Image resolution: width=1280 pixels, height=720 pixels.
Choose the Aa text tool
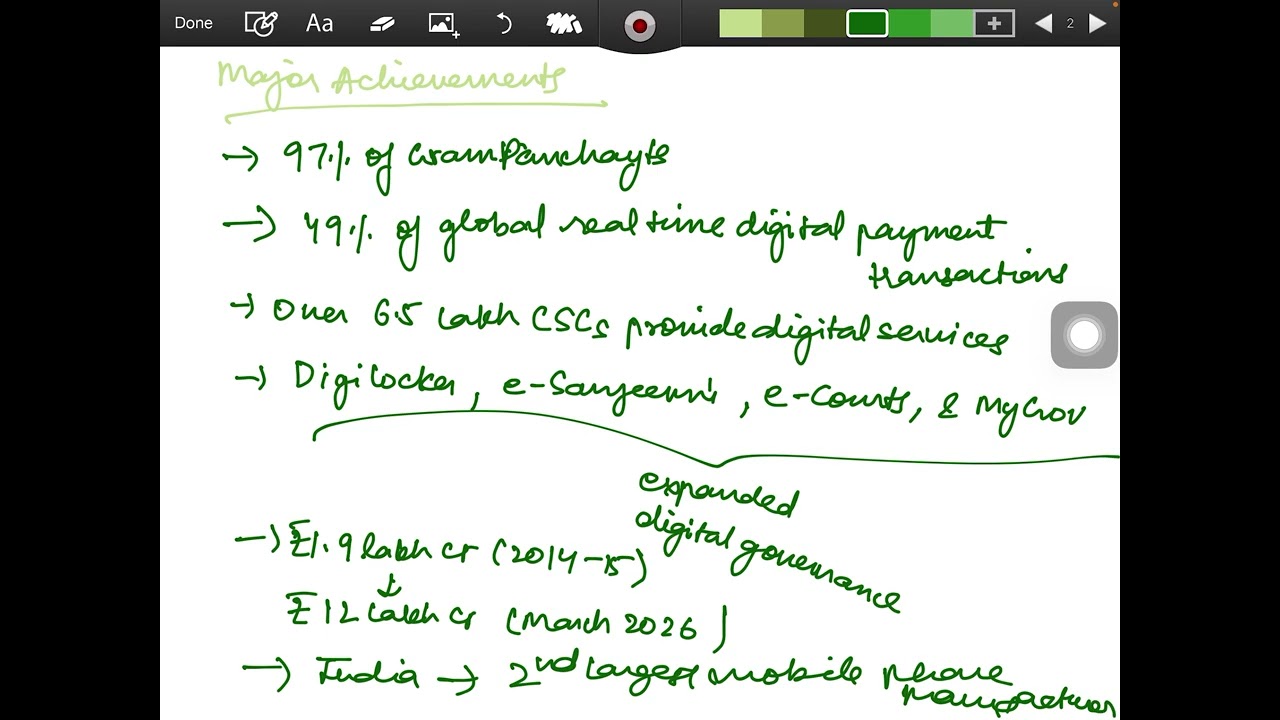coord(319,23)
